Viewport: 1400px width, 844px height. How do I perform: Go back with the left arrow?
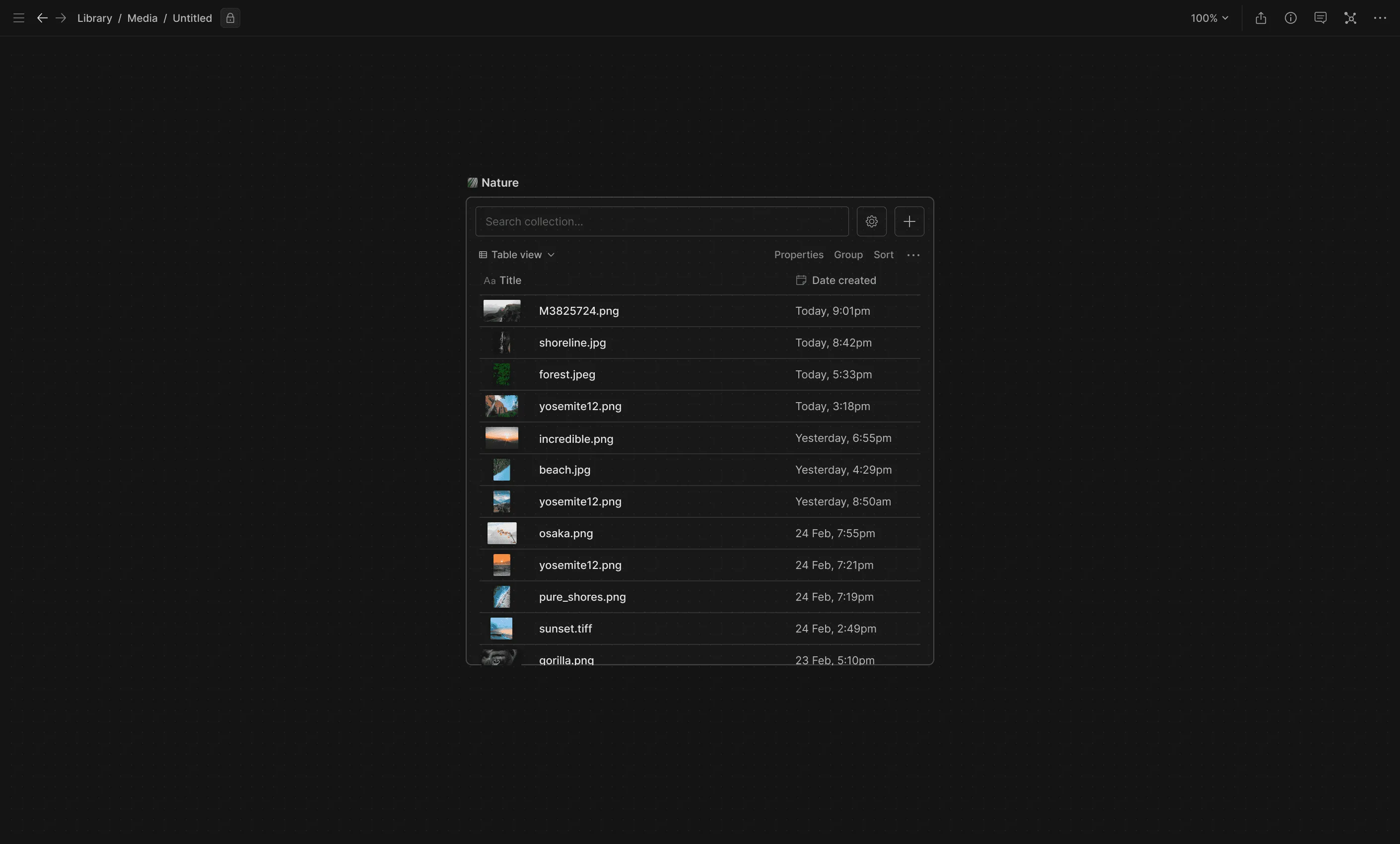click(42, 18)
